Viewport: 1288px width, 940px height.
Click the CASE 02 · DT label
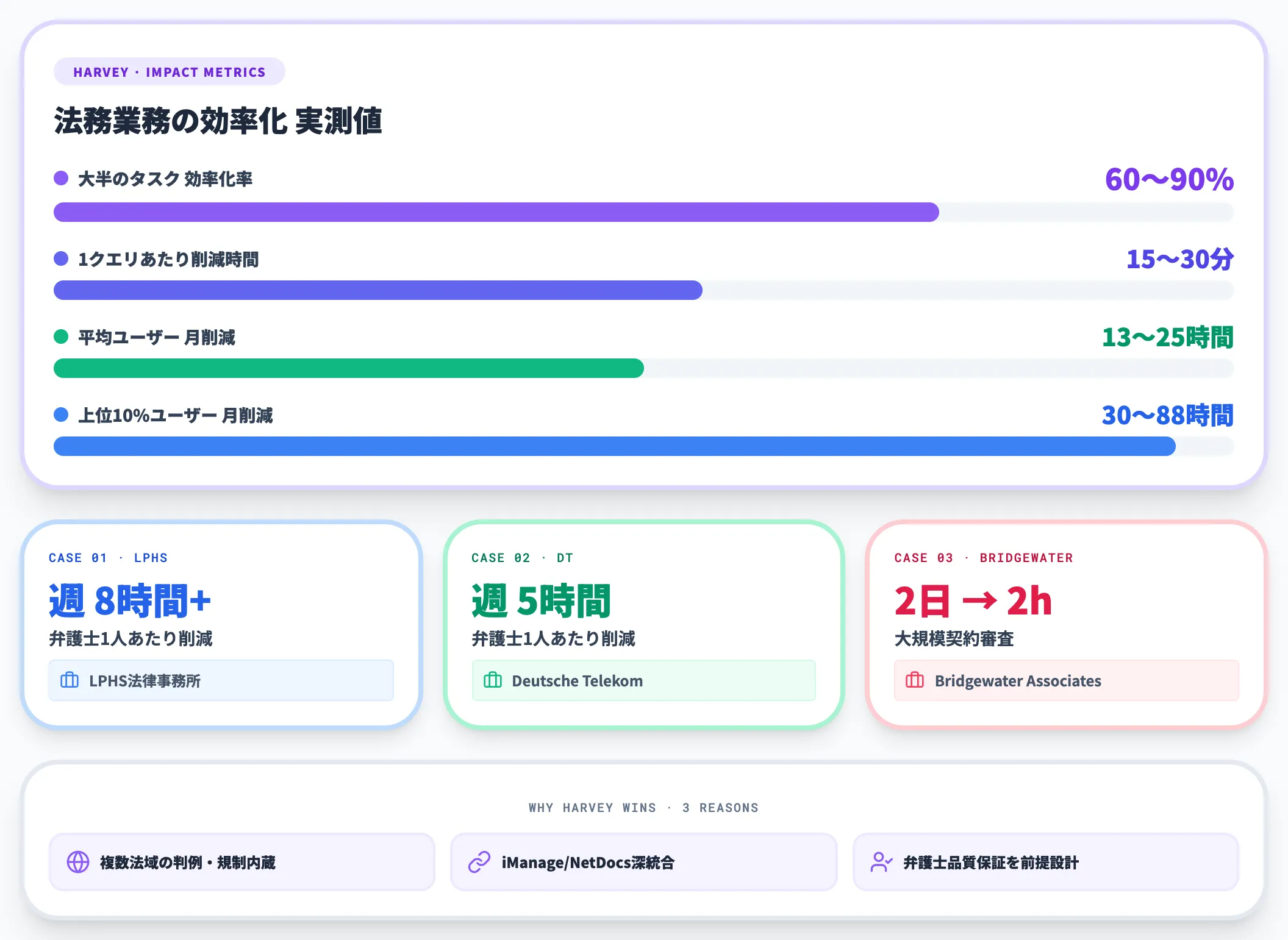click(x=522, y=558)
